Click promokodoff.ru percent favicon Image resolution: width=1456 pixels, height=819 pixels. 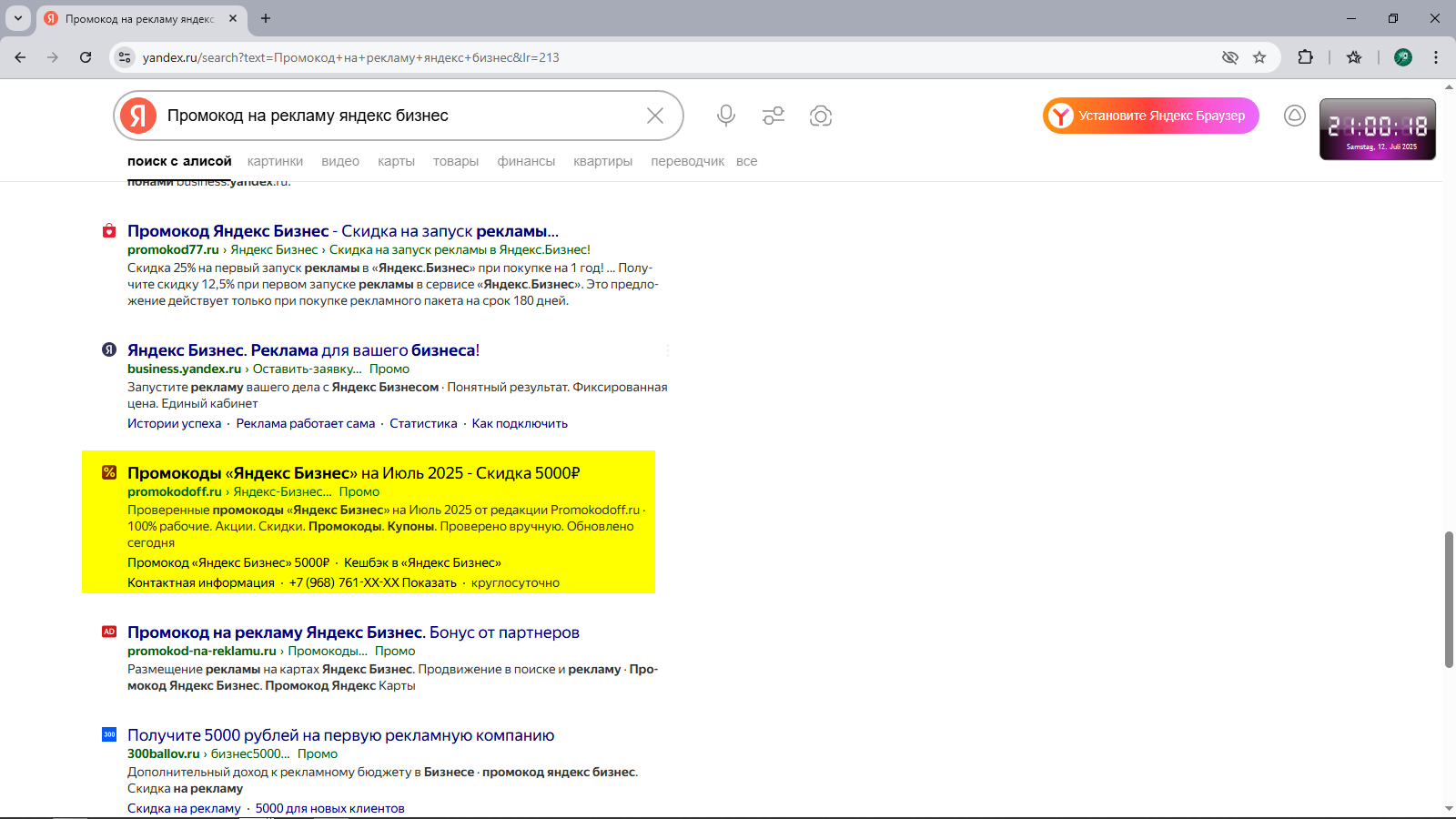pos(109,472)
